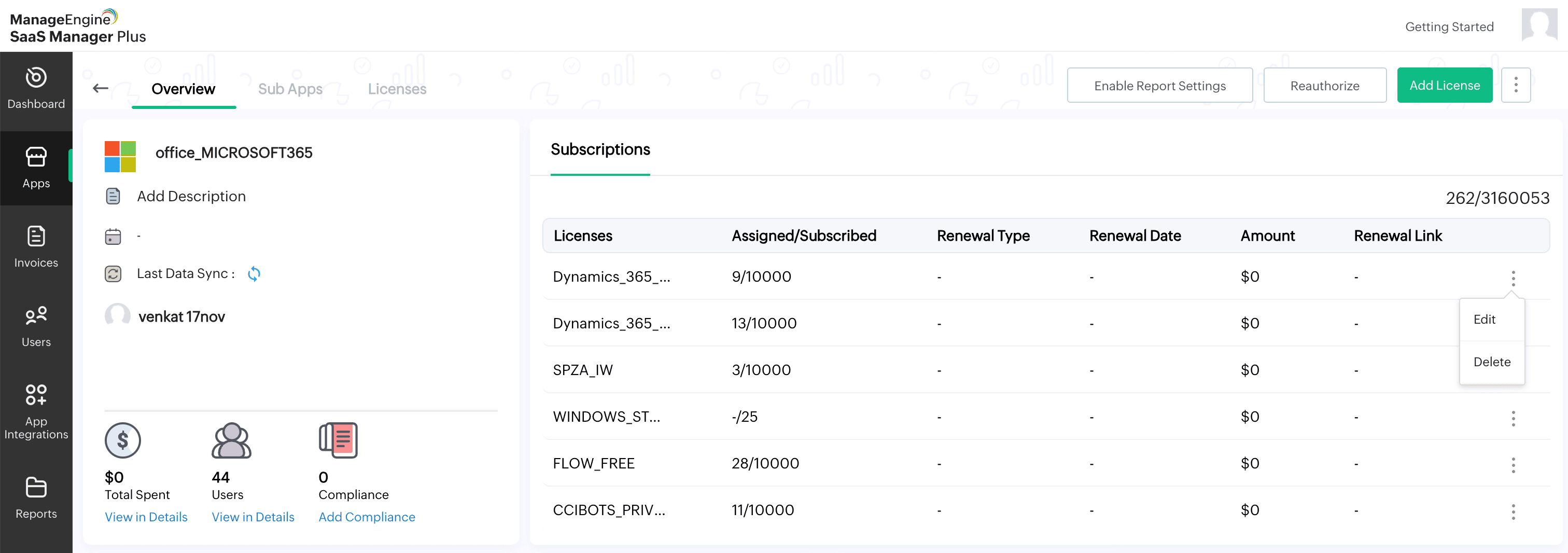Viewport: 1568px width, 553px height.
Task: Click the green Add License button
Action: click(1445, 85)
